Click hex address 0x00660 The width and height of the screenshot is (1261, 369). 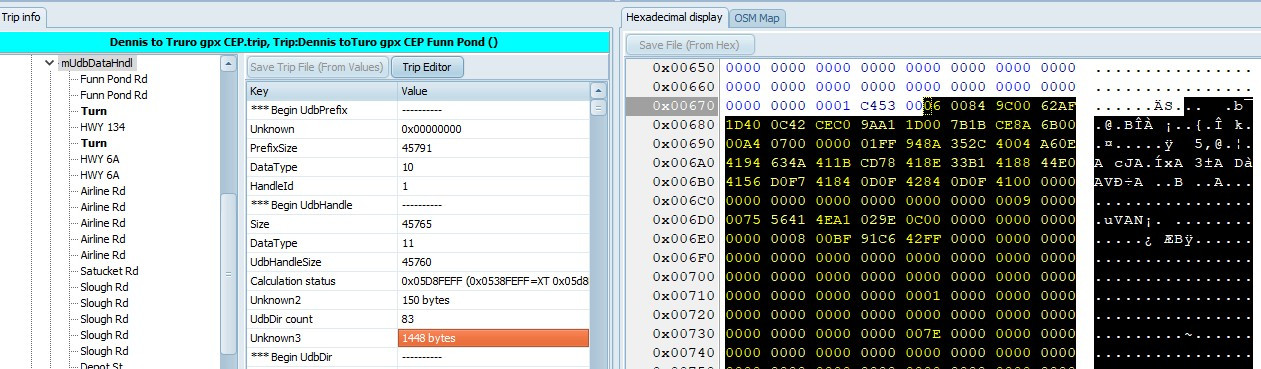tap(684, 86)
